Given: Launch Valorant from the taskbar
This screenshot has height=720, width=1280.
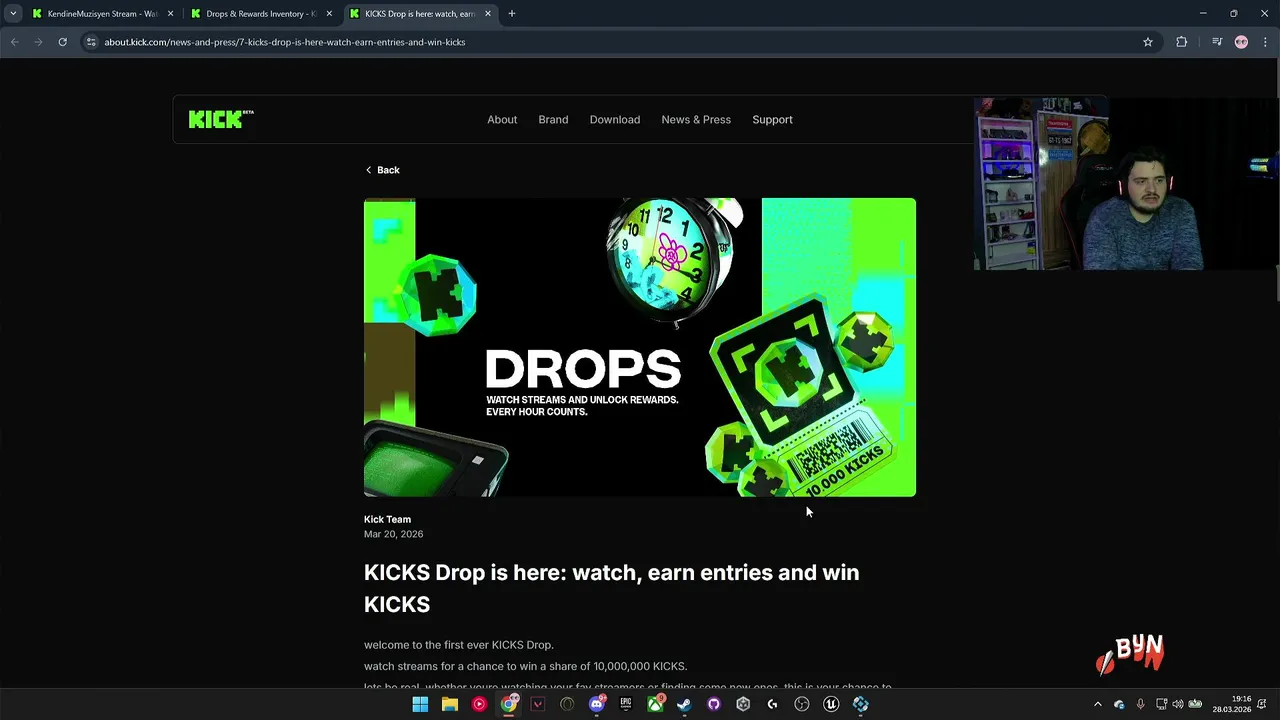Looking at the screenshot, I should pos(538,704).
